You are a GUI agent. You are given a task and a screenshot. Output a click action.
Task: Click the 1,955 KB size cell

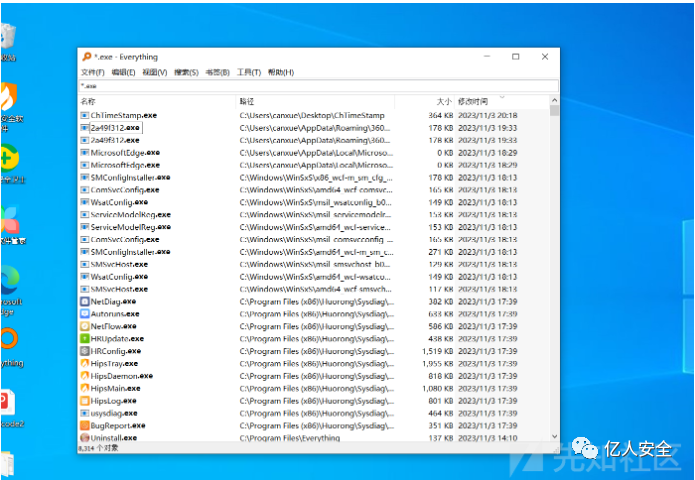tap(437, 363)
